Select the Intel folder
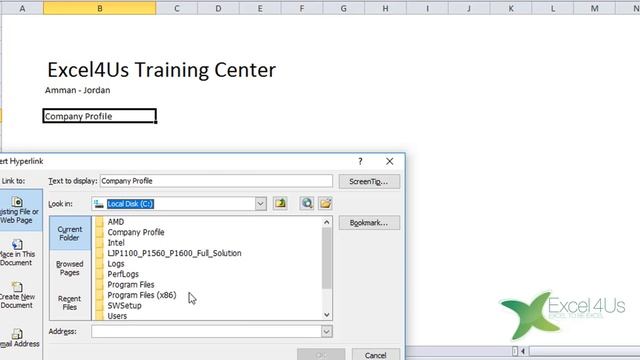640x360 pixels. click(x=116, y=243)
